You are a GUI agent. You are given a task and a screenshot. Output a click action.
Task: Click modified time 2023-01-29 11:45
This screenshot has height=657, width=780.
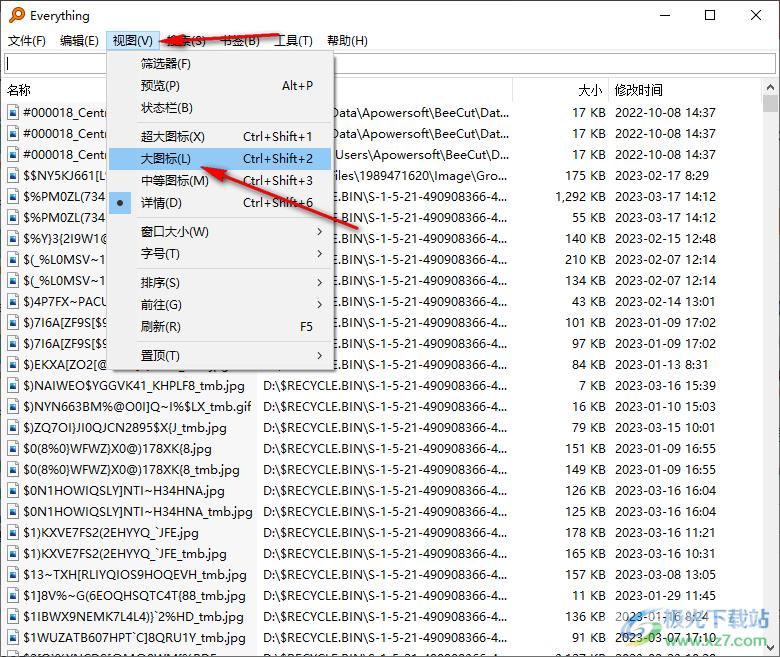(x=666, y=596)
